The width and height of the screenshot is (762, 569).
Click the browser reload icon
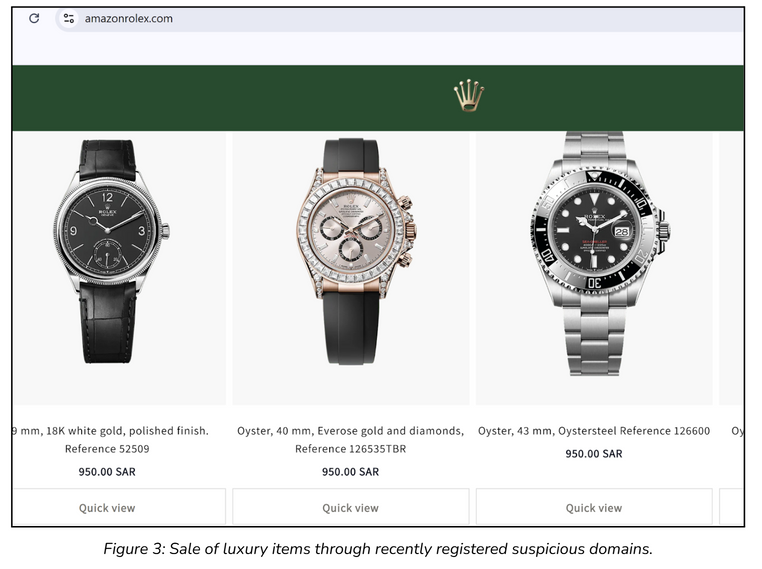point(34,18)
